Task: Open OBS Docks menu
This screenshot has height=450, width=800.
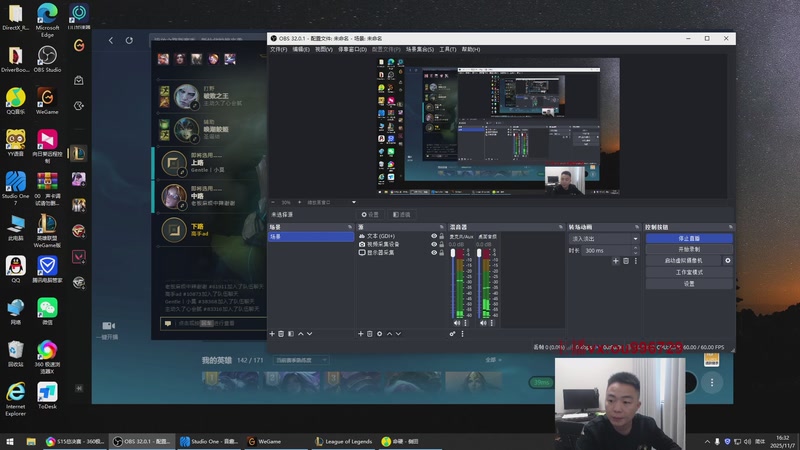Action: (353, 49)
